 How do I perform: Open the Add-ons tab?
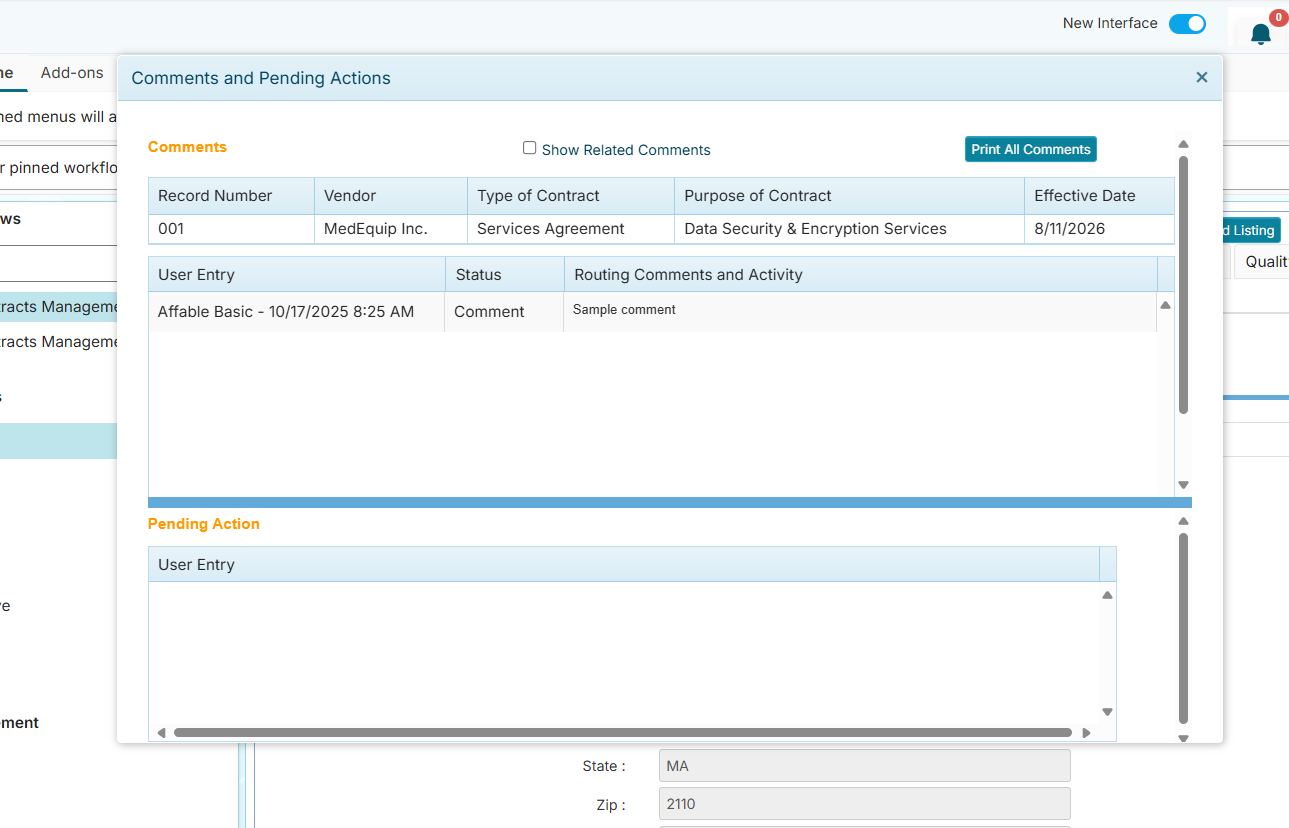pos(72,73)
